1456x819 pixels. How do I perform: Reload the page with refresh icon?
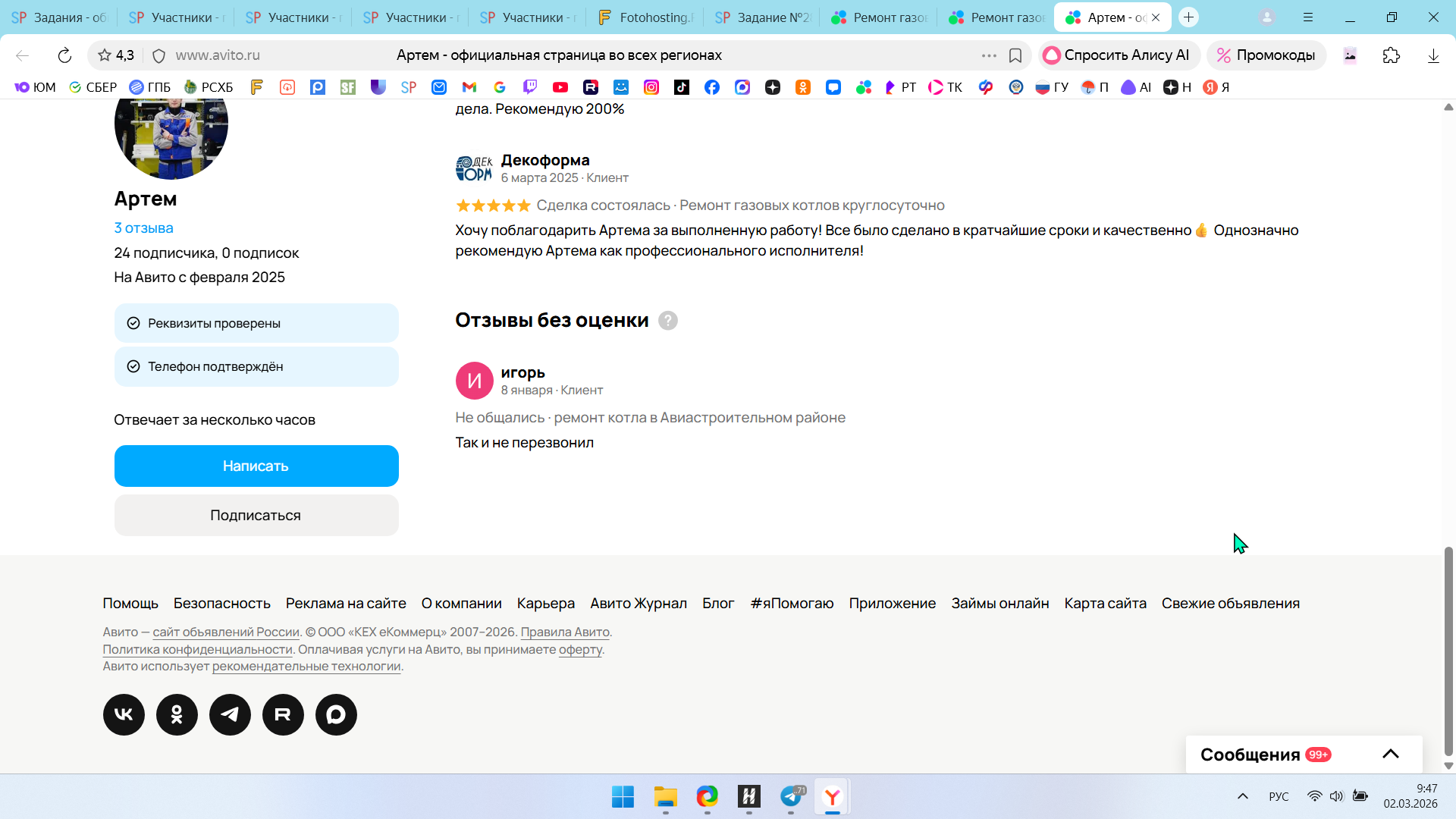point(64,55)
